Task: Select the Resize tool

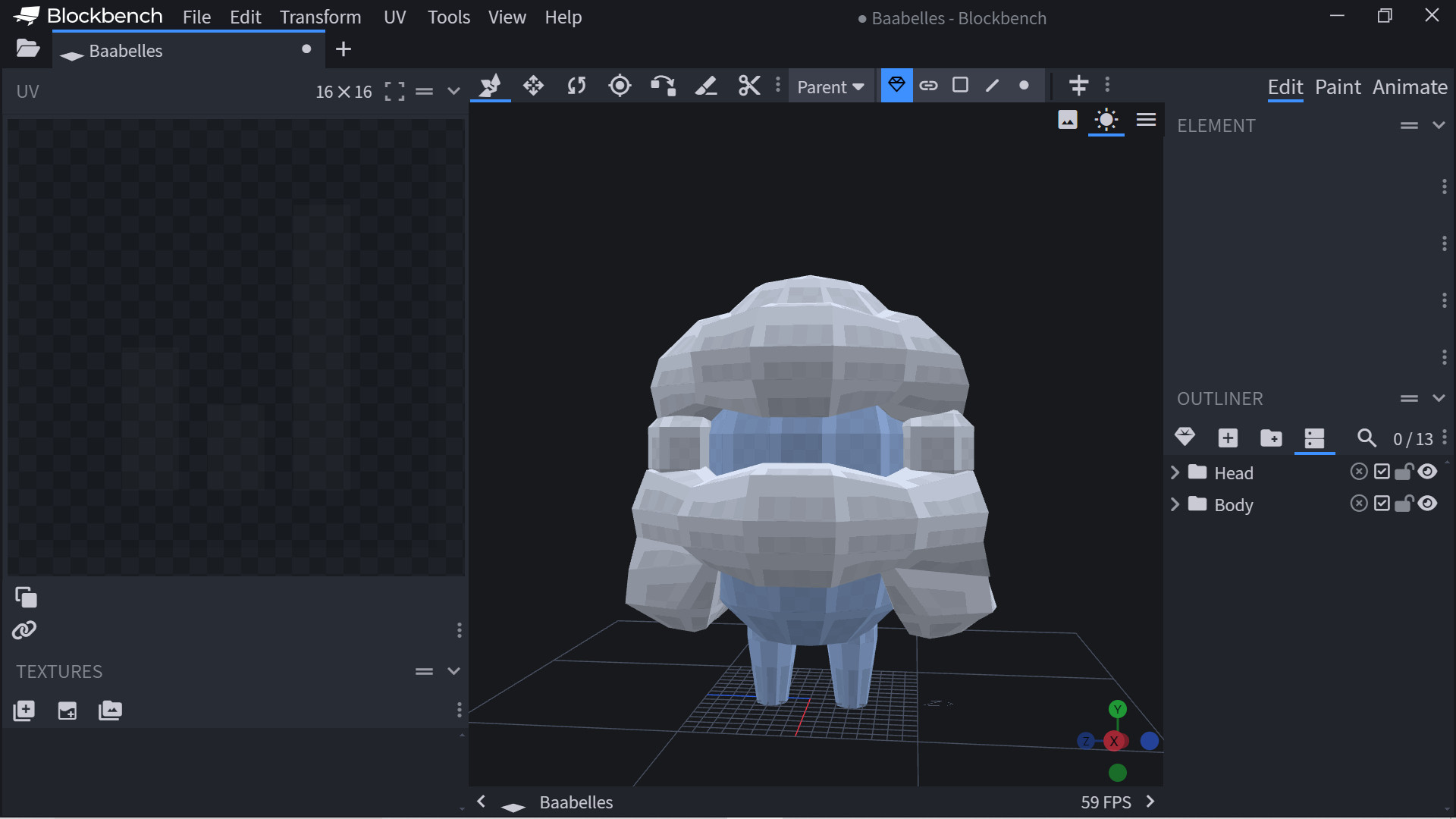Action: (533, 86)
